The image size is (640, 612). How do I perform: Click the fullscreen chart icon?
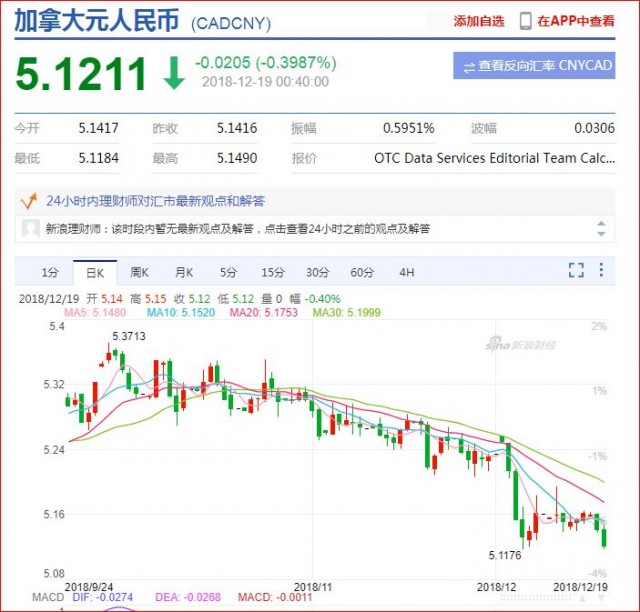coord(576,270)
